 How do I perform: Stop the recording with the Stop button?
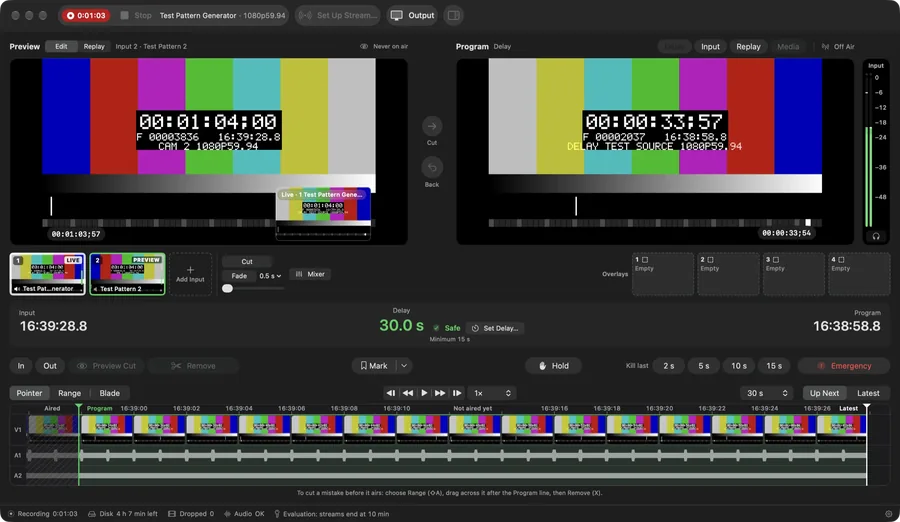click(x=136, y=16)
